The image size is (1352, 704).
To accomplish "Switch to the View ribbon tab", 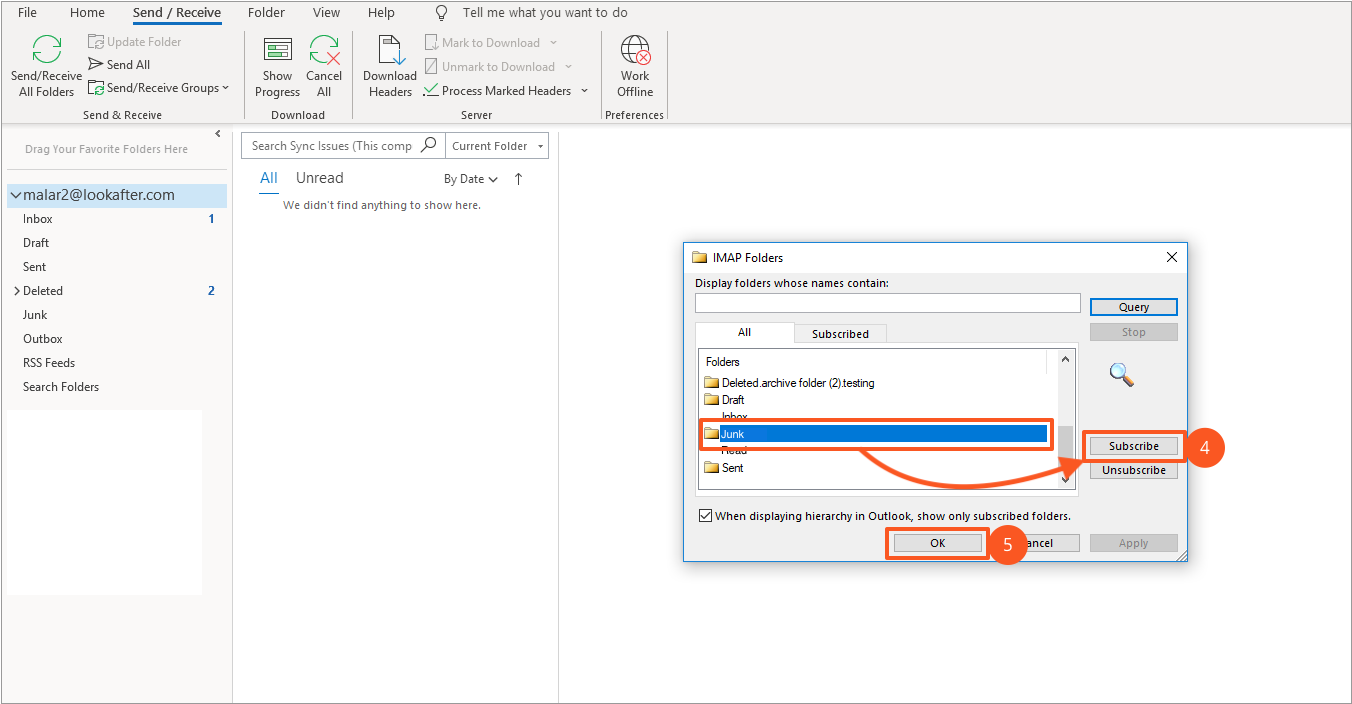I will click(326, 13).
